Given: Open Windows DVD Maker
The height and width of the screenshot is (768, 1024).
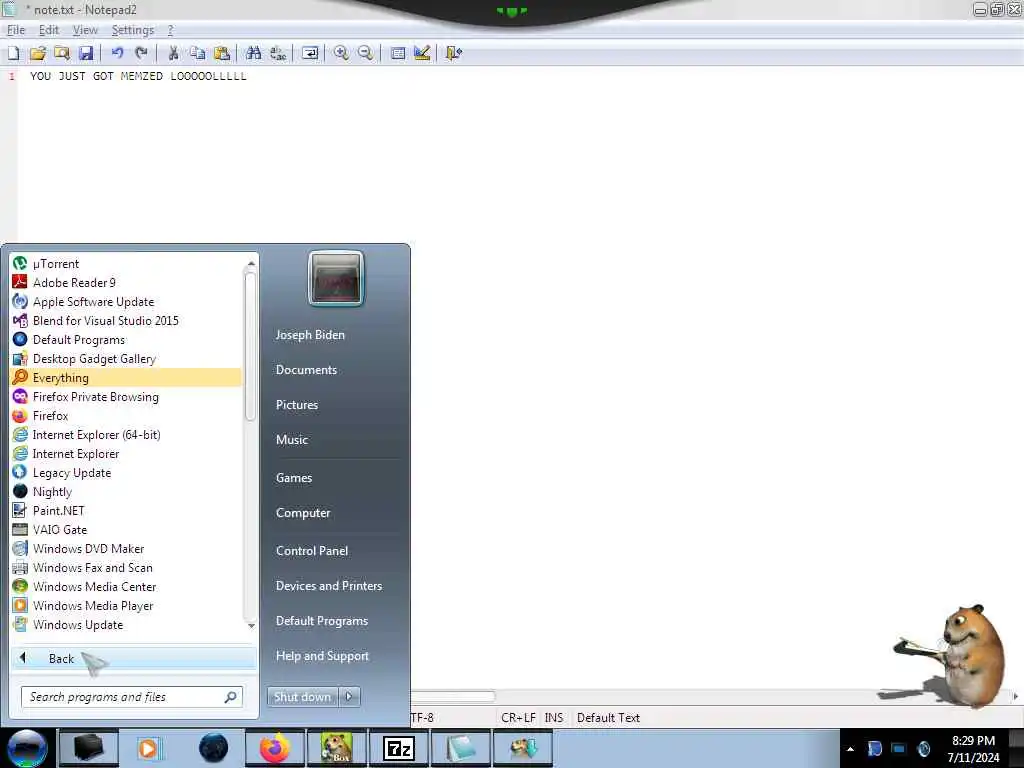Looking at the screenshot, I should 127,549.
